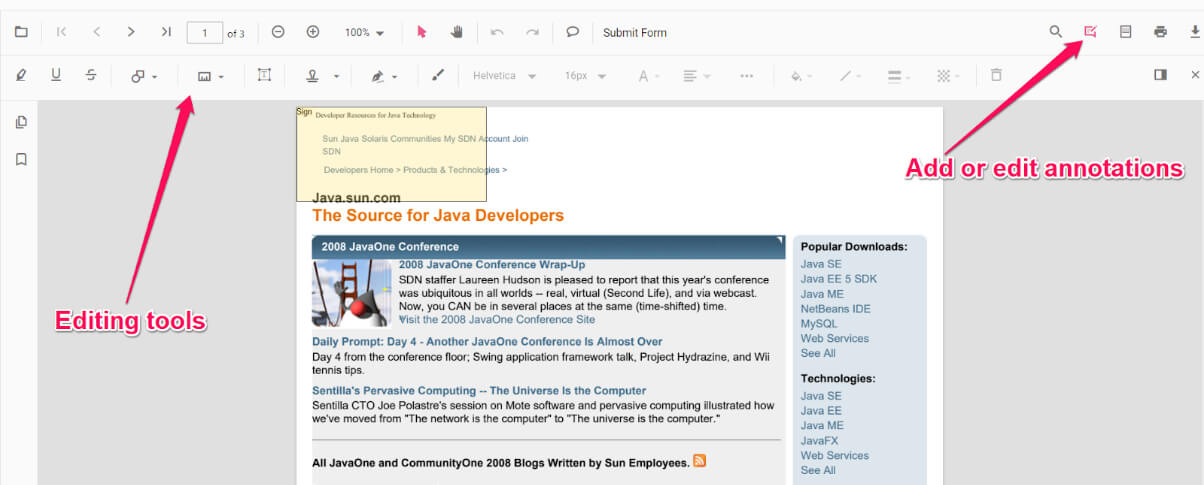Select the strikethrough annotation tool
Image resolution: width=1204 pixels, height=485 pixels.
pyautogui.click(x=91, y=75)
